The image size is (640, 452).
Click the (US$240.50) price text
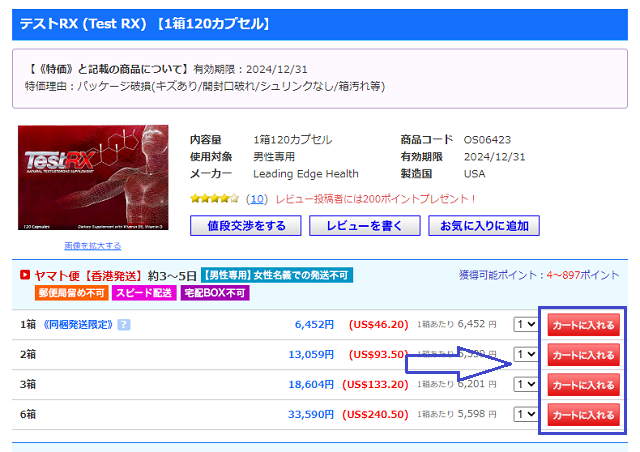(375, 414)
